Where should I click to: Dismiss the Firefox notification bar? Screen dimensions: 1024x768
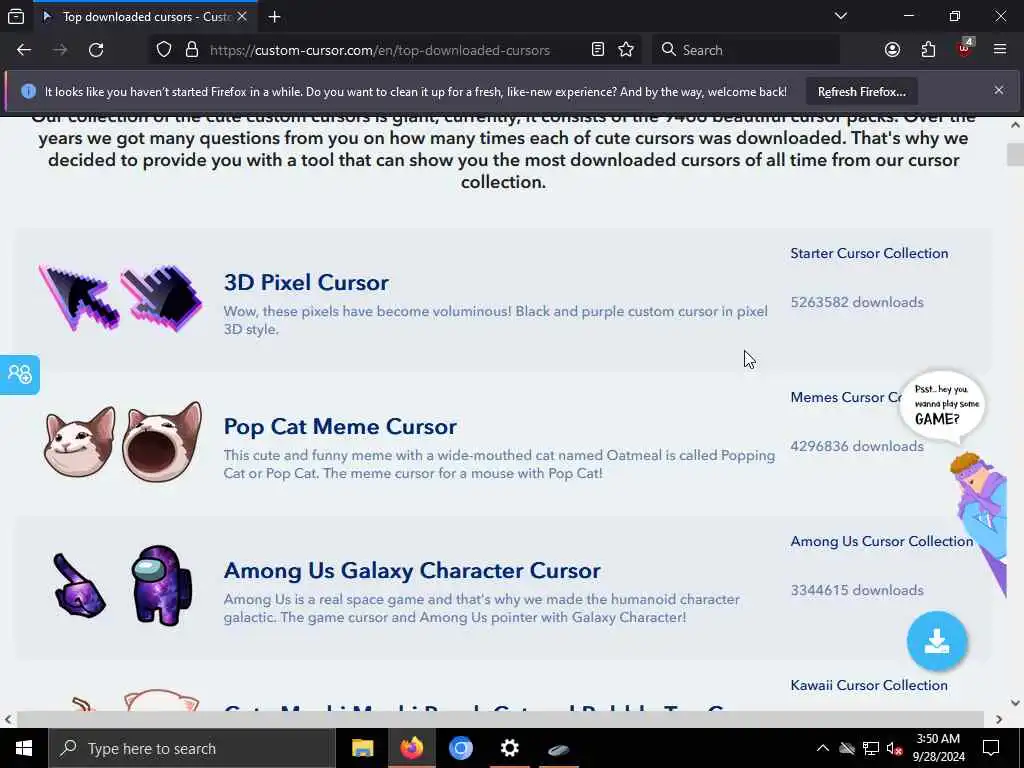(x=999, y=90)
